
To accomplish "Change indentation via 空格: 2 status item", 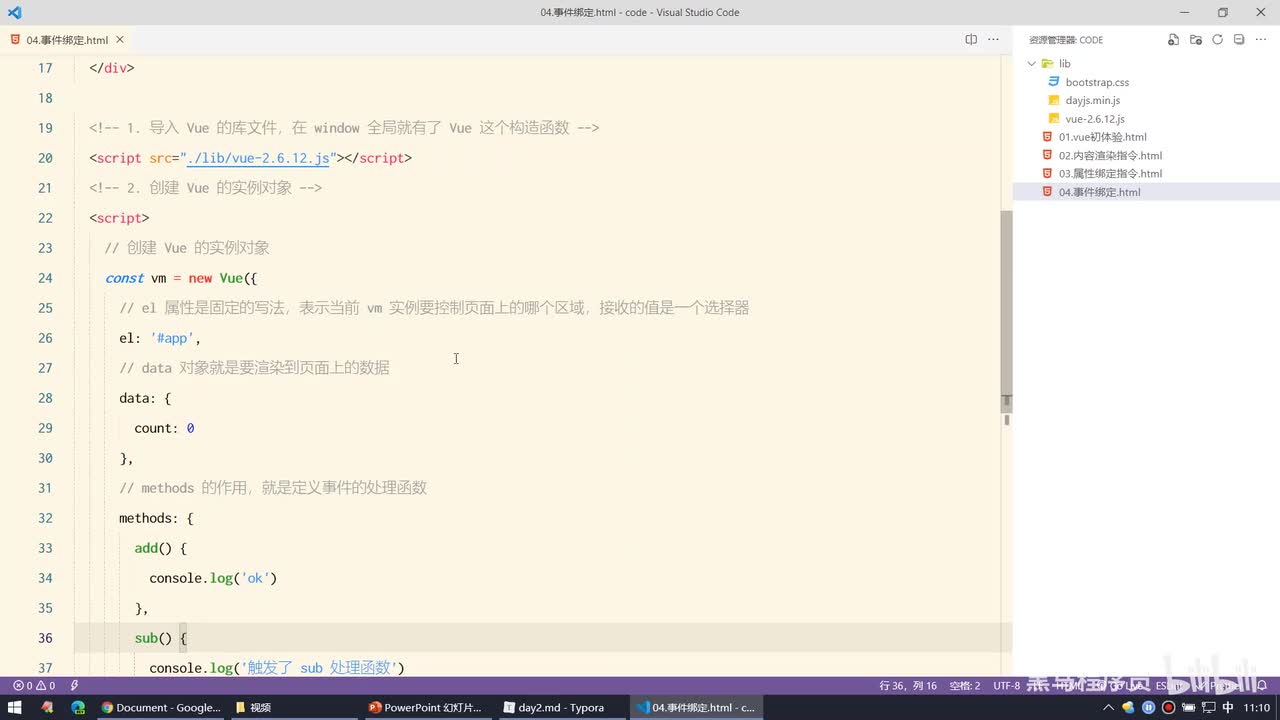I will (964, 686).
